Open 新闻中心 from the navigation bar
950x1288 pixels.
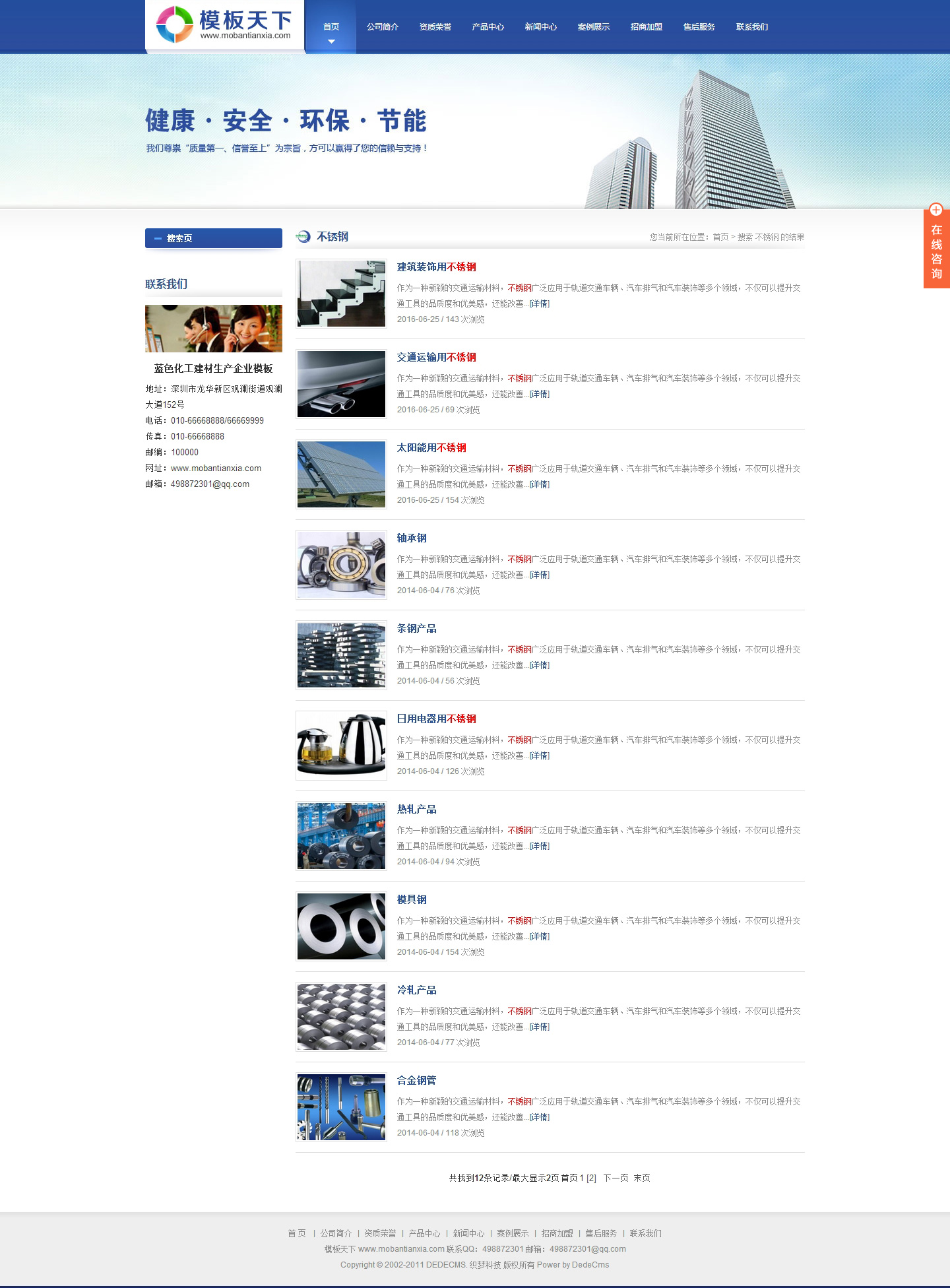(540, 27)
